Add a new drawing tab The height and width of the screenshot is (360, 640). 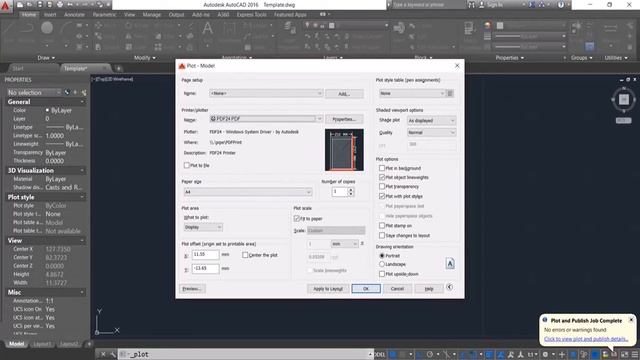pos(118,68)
